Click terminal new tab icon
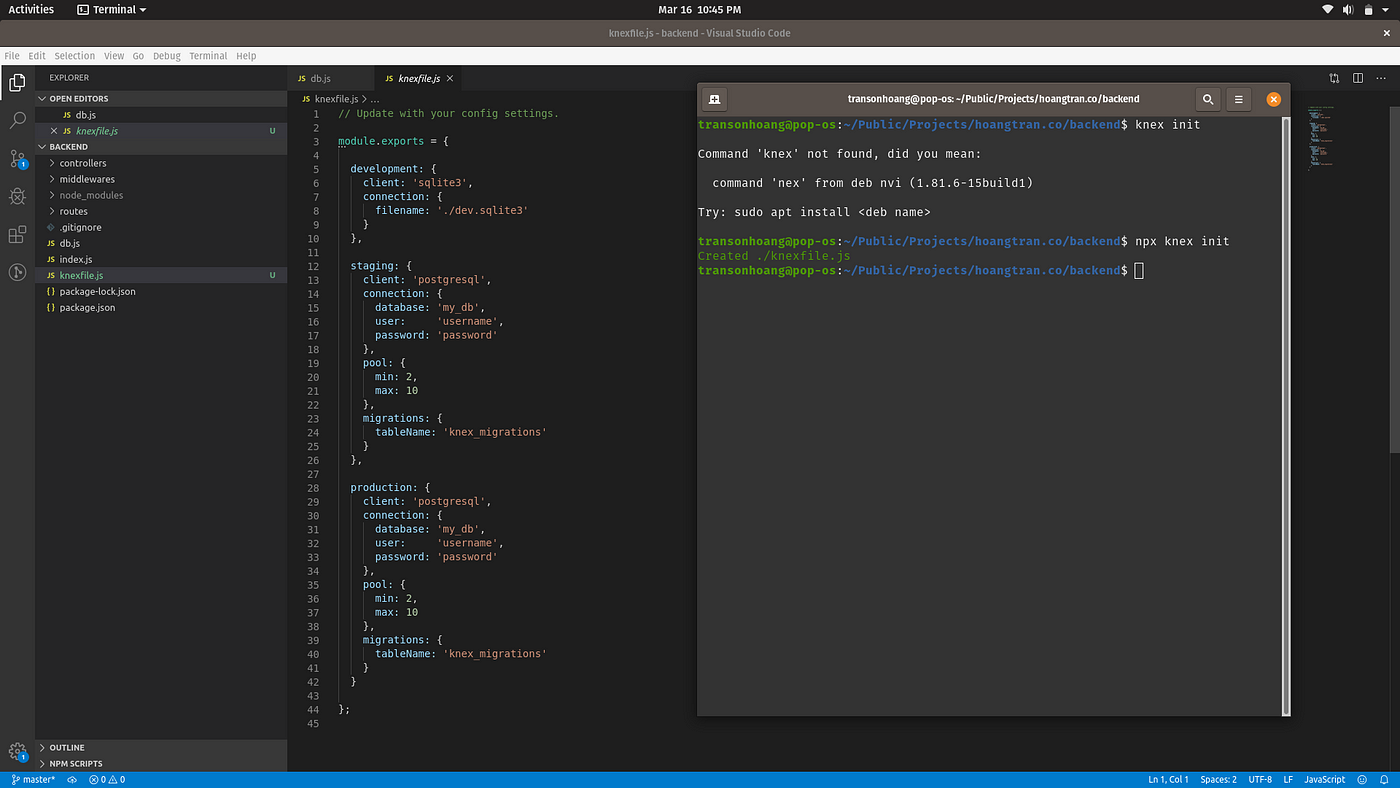The height and width of the screenshot is (788, 1400). (x=714, y=99)
